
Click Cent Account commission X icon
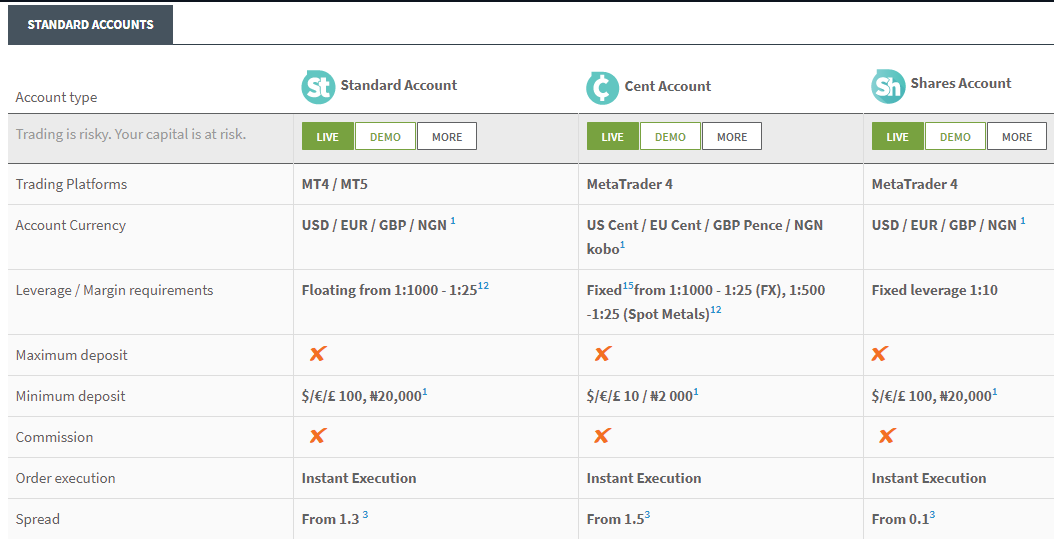click(602, 436)
